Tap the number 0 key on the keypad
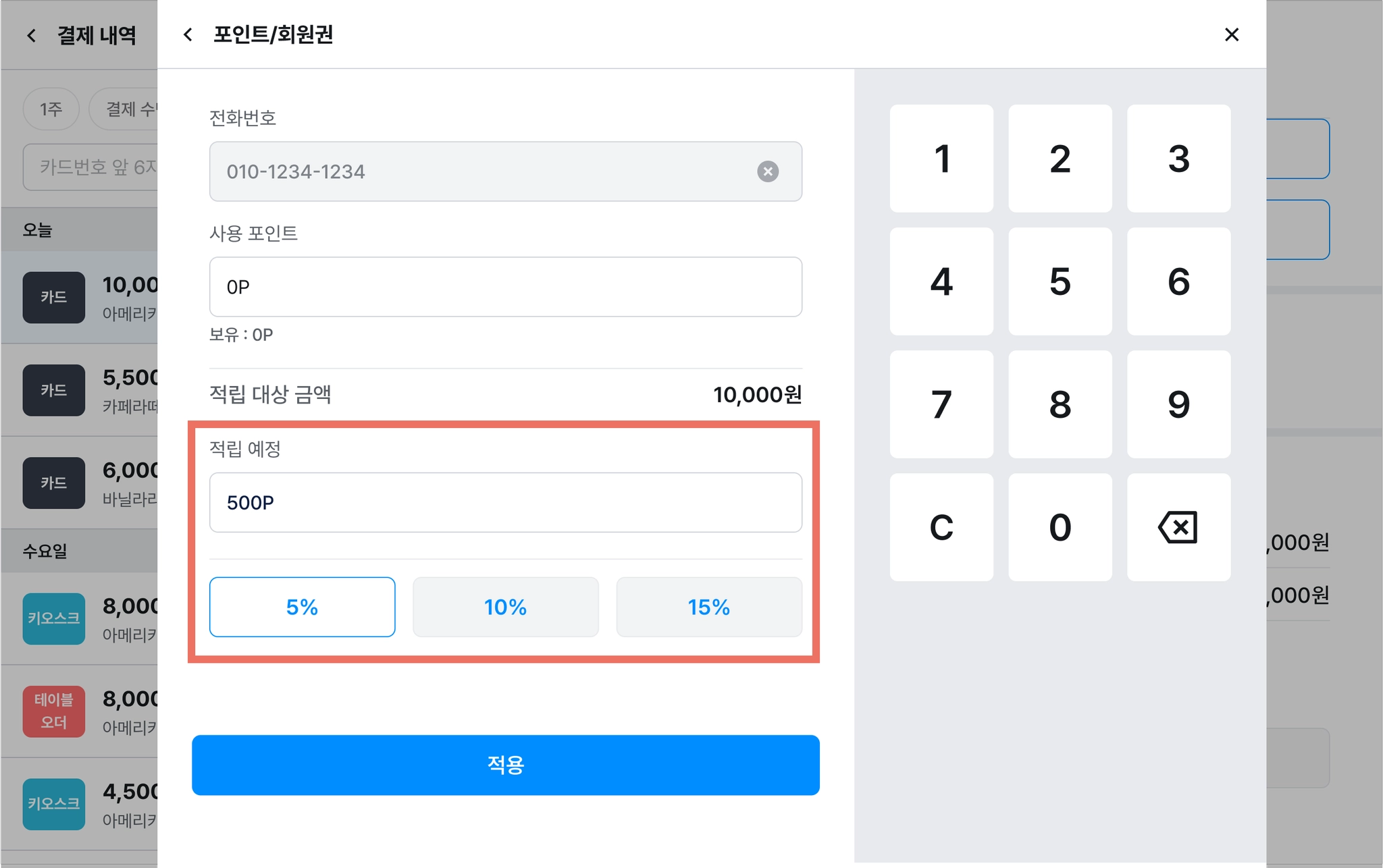The width and height of the screenshot is (1383, 868). coord(1060,526)
